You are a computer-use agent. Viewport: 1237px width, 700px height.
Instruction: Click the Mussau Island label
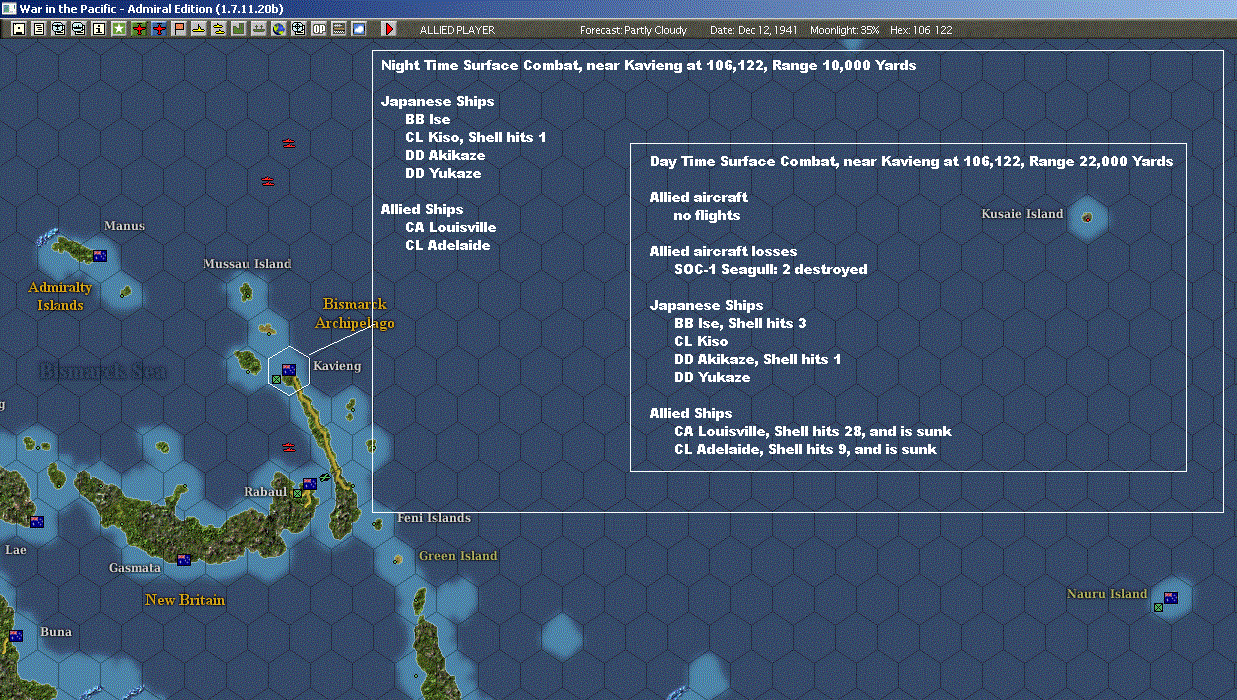tap(247, 264)
